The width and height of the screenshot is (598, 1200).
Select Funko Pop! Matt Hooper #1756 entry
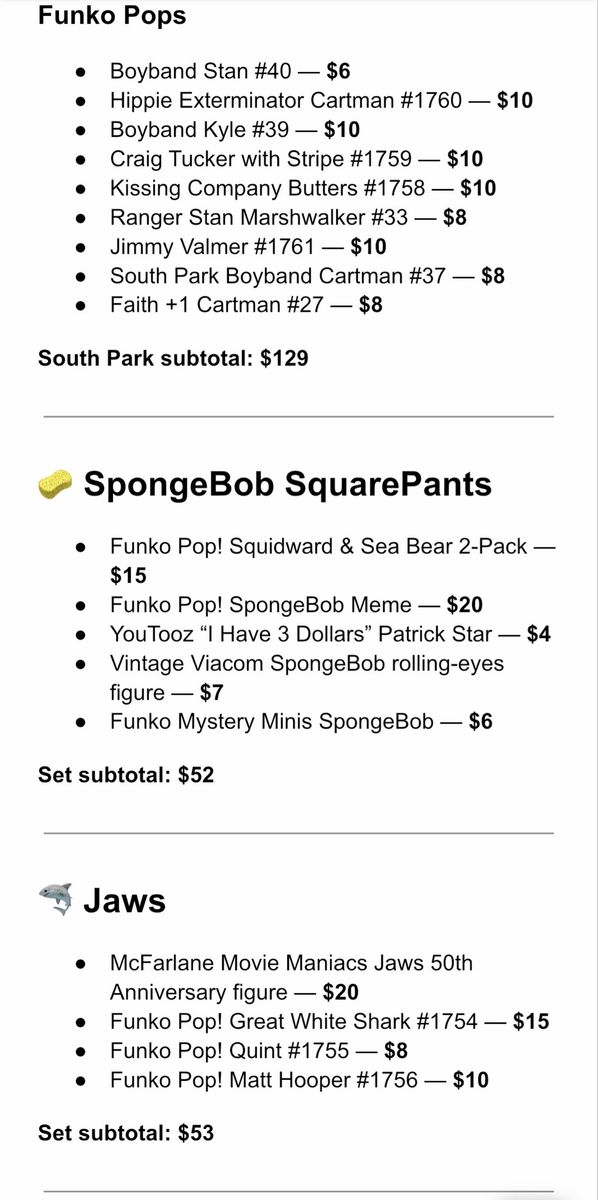299,1079
